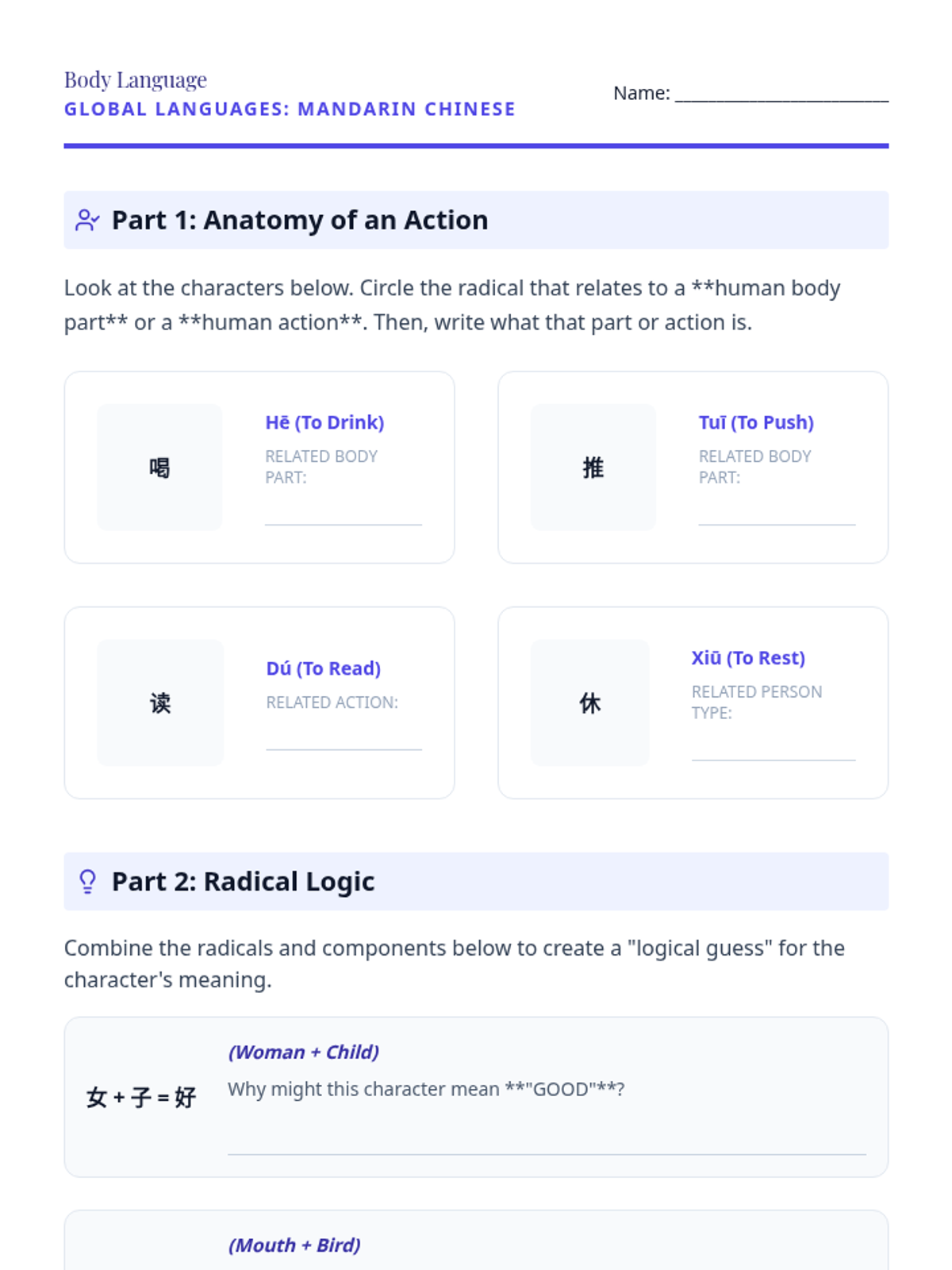
Task: Click the 读 character tile
Action: (160, 702)
